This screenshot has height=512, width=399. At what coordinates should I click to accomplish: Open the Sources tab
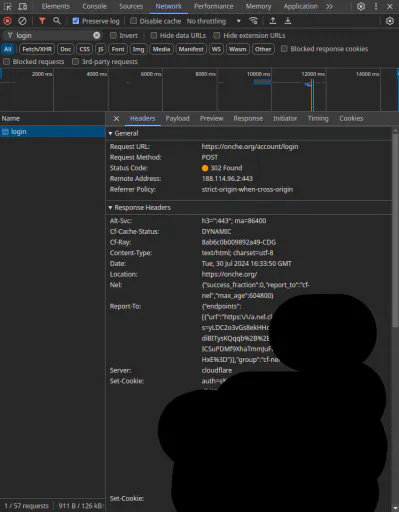[x=131, y=6]
